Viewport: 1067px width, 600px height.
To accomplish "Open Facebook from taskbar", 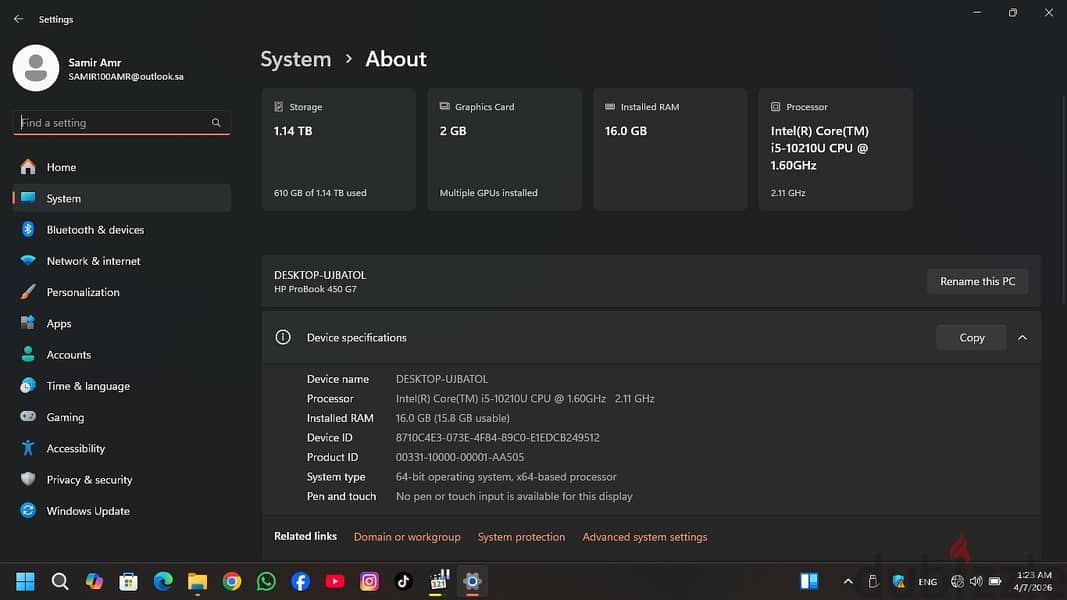I will (x=300, y=581).
